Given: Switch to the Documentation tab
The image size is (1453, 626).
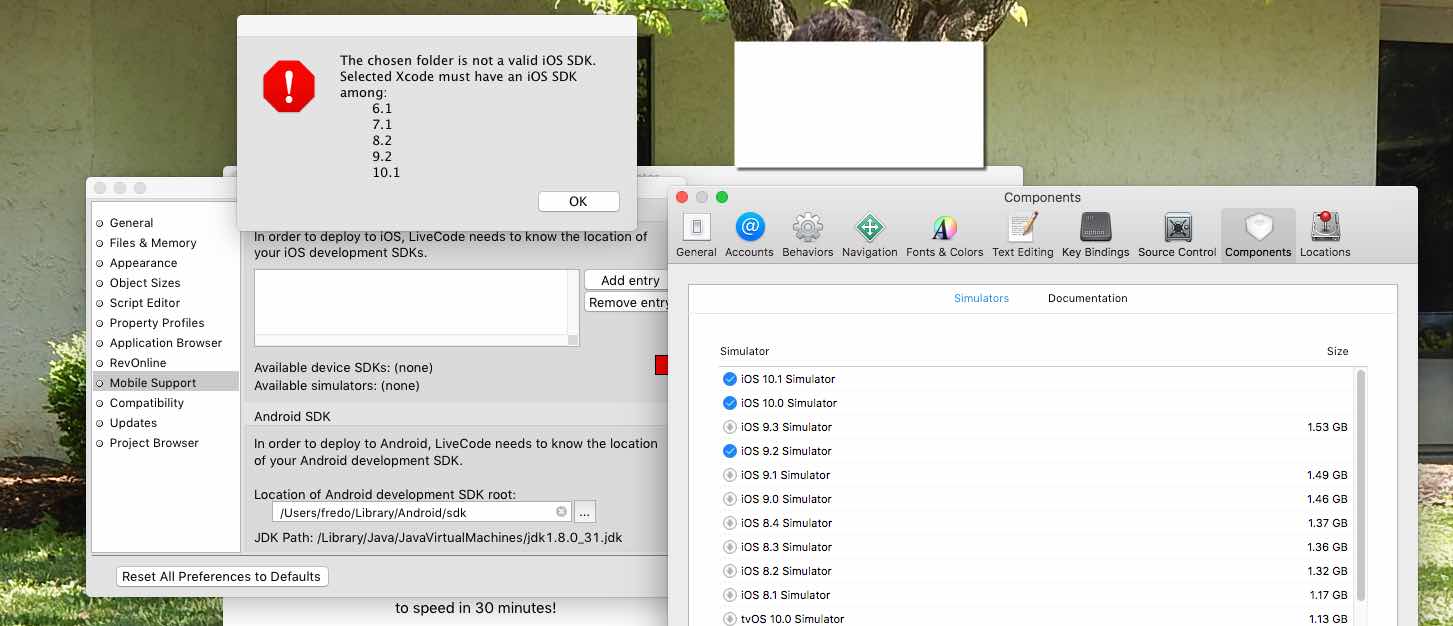Looking at the screenshot, I should coord(1087,298).
